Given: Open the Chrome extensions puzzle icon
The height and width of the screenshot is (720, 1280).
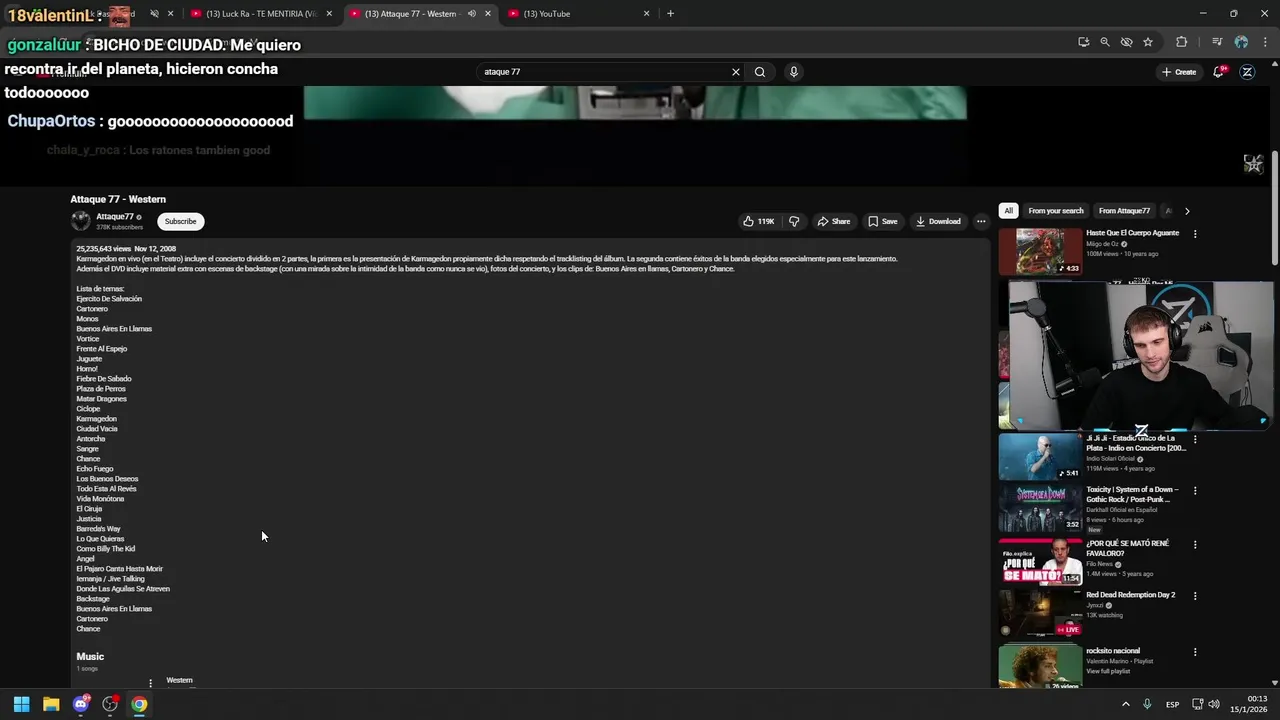Looking at the screenshot, I should (x=1181, y=42).
